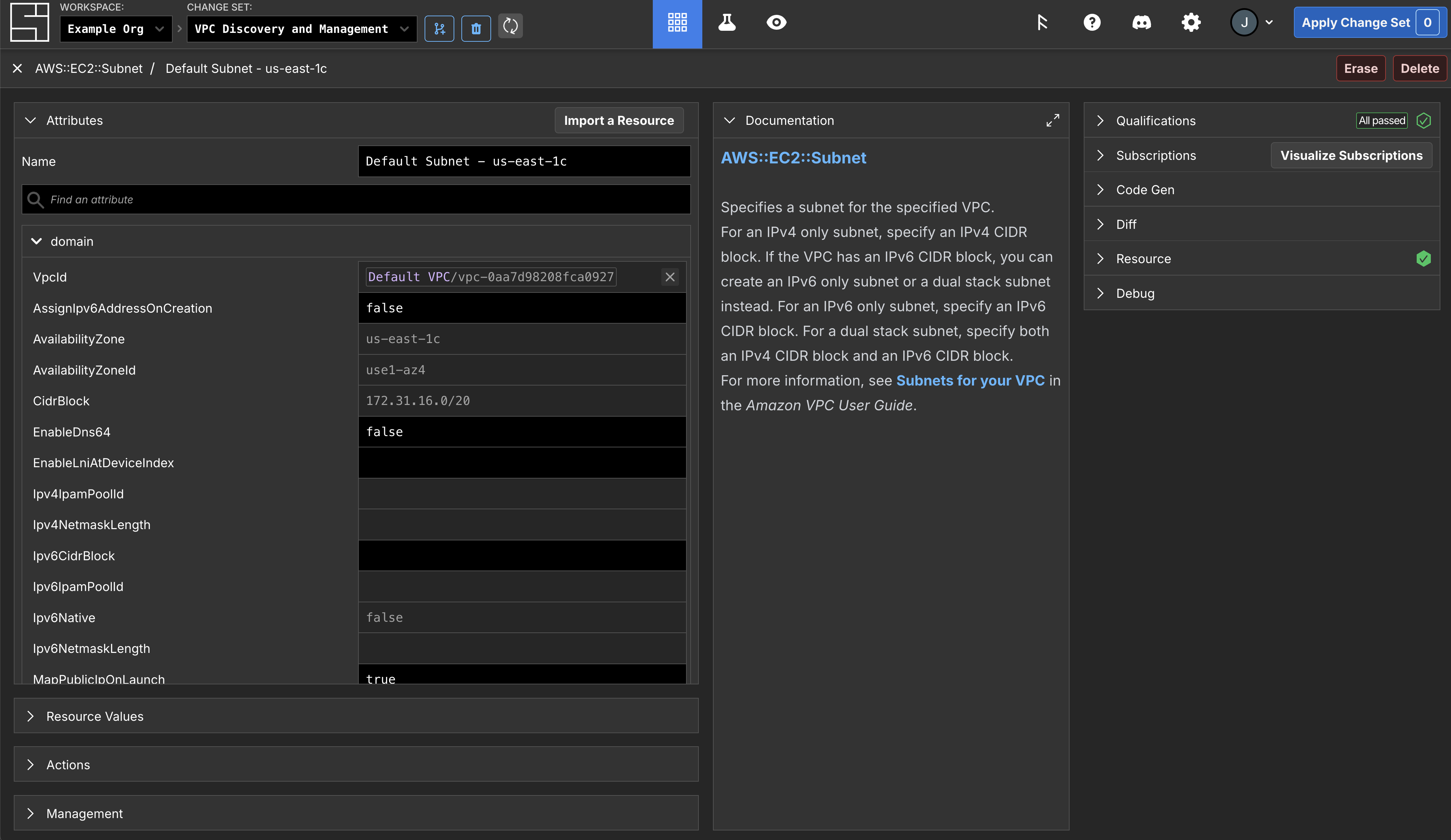Click the cursor pointer icon in top bar

[1042, 23]
